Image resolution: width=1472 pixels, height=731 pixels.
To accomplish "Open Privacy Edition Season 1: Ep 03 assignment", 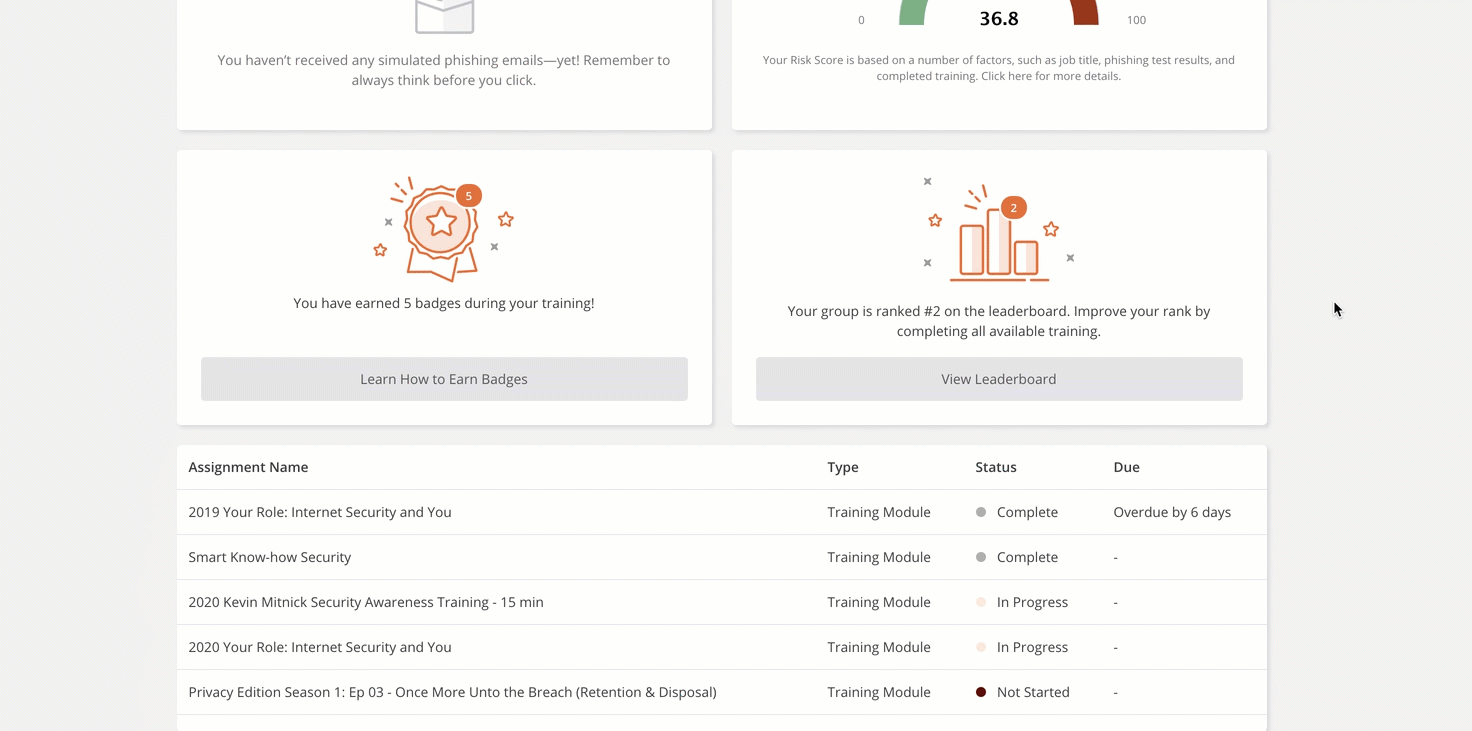I will [452, 692].
